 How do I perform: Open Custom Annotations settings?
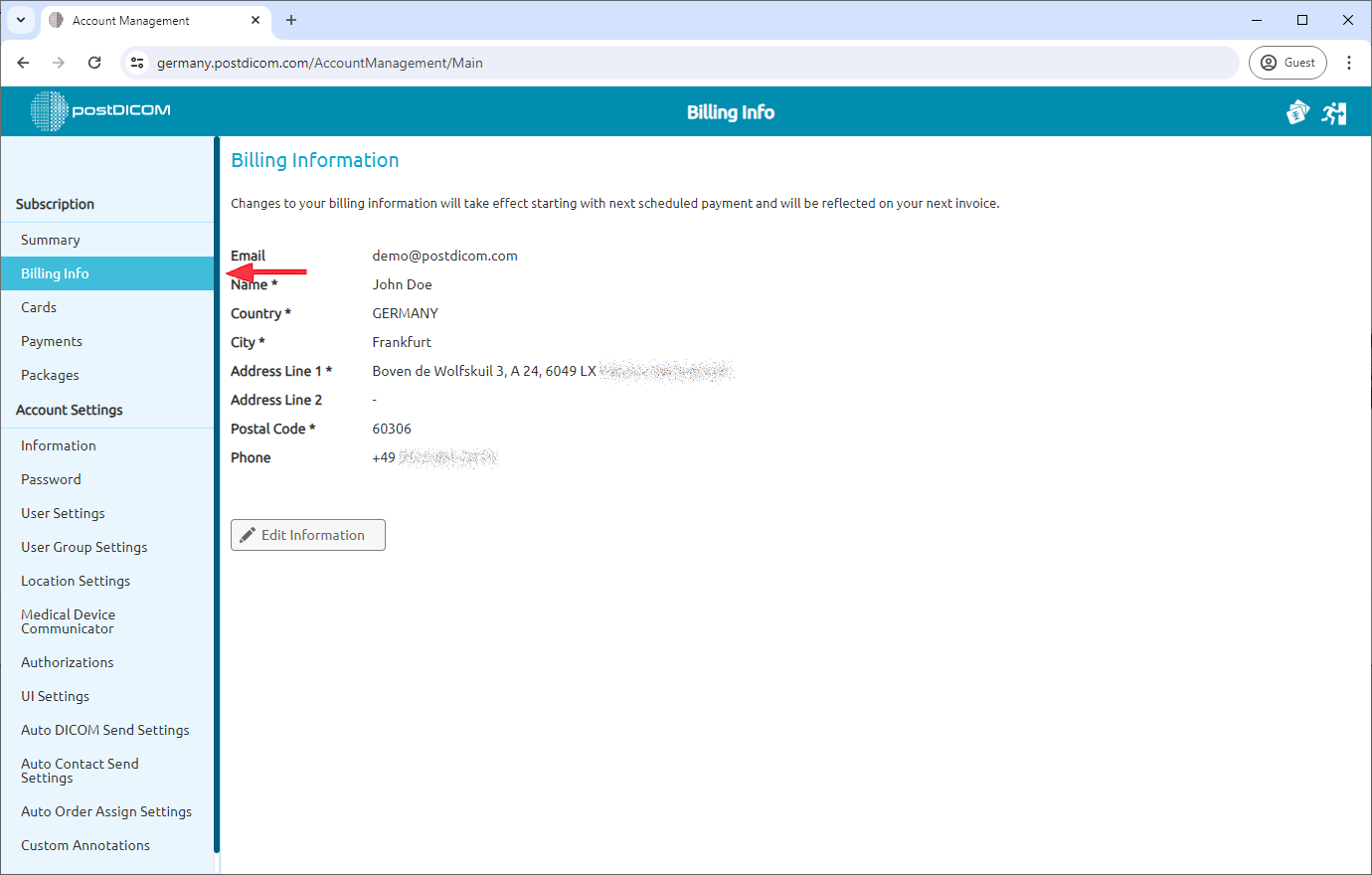coord(85,844)
